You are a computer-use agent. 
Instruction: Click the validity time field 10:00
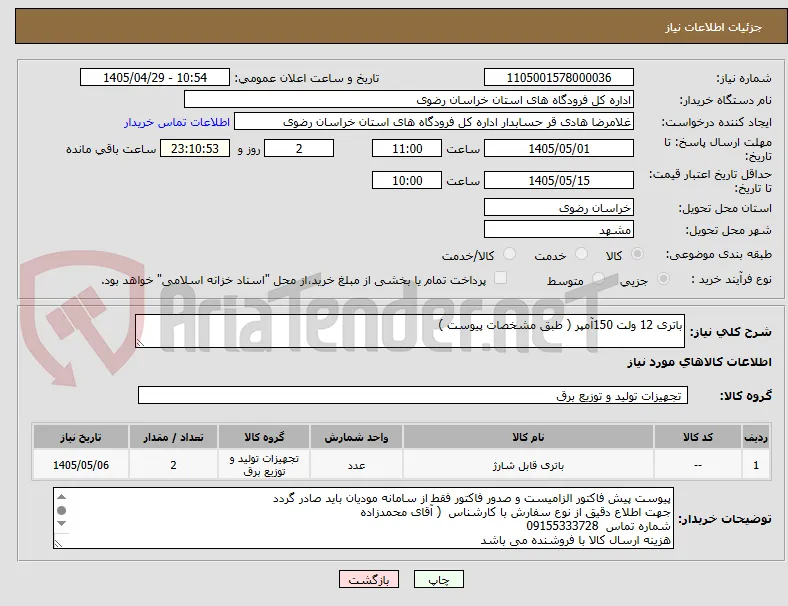[407, 180]
